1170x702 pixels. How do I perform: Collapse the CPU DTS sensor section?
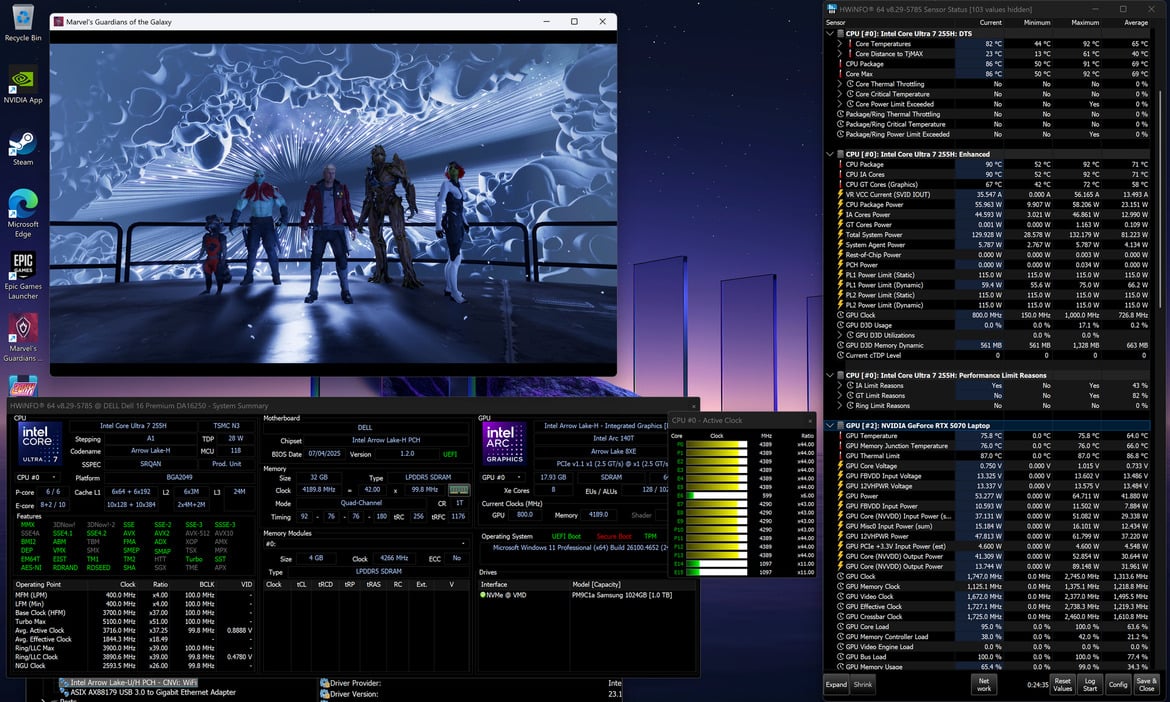[830, 34]
